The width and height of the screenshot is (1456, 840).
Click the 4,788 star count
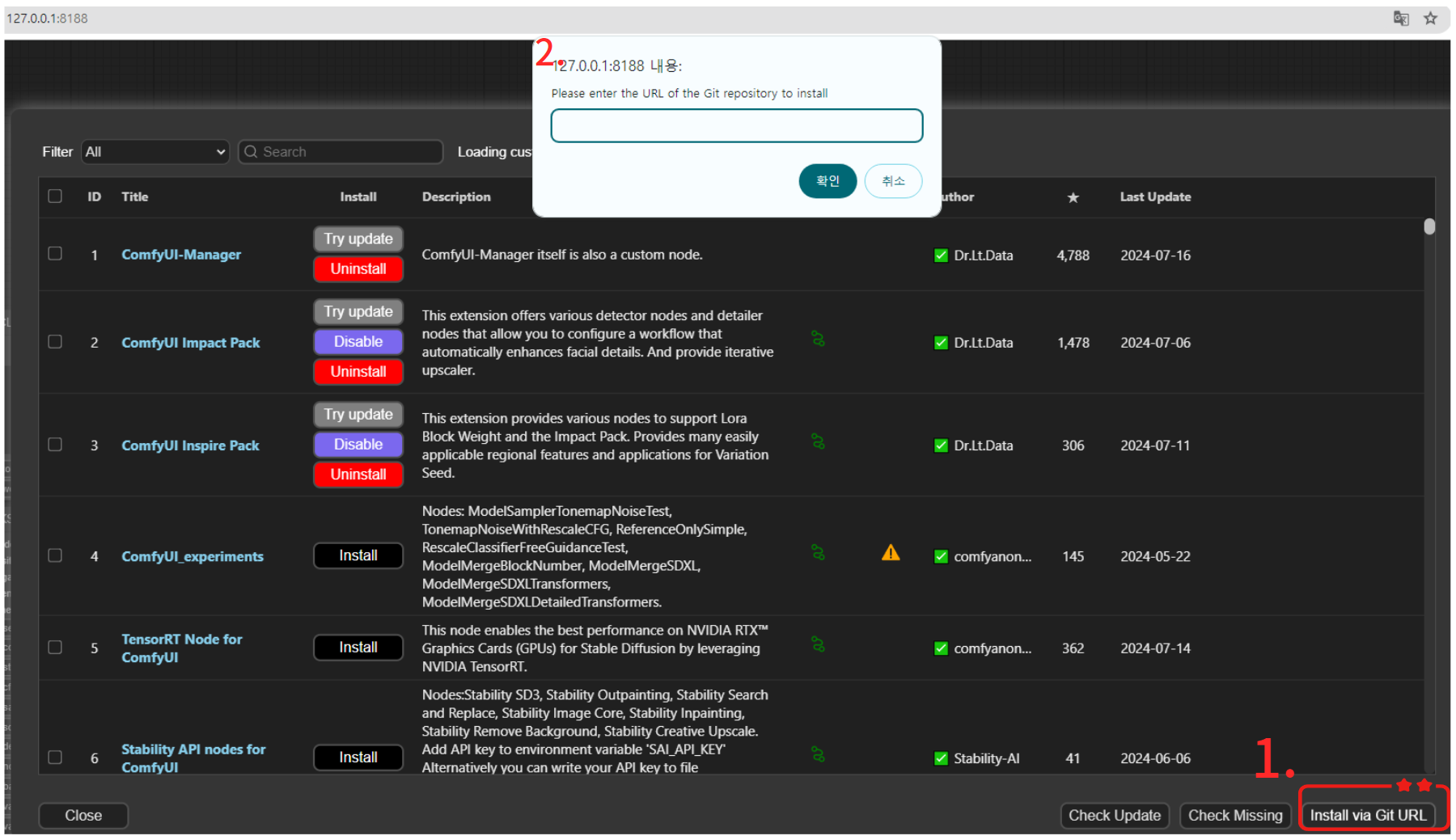point(1073,255)
